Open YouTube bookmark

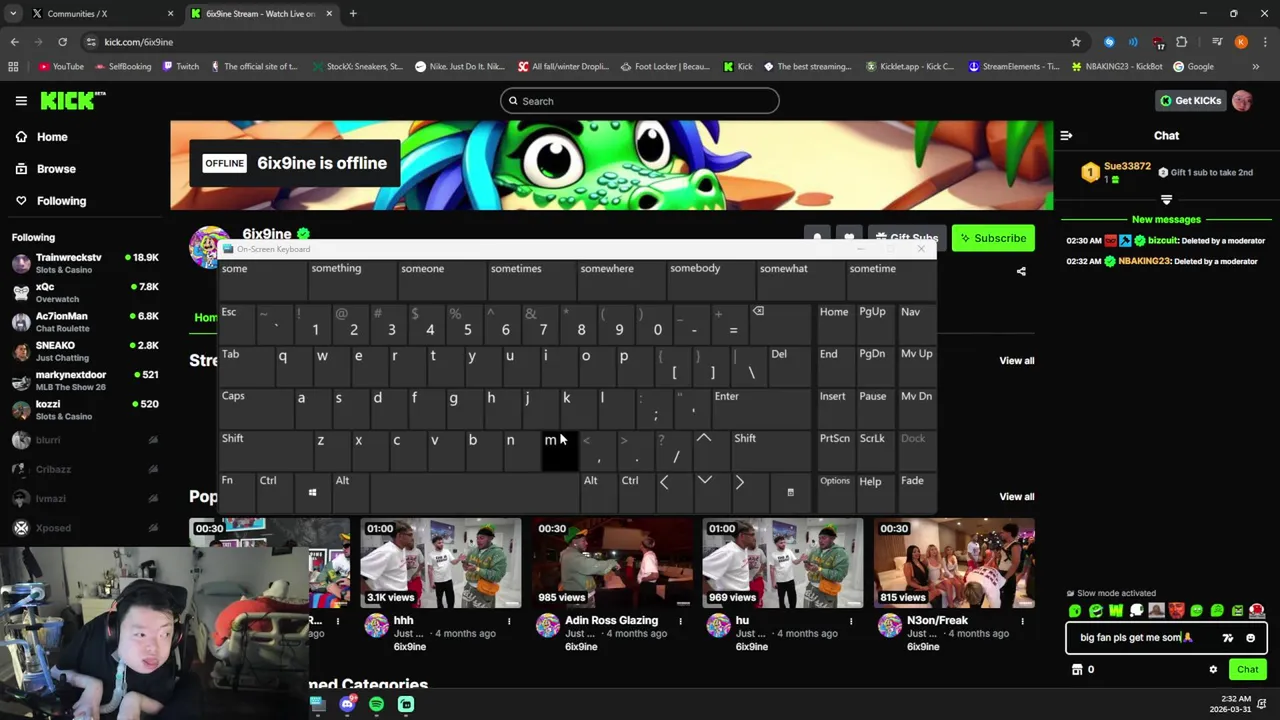61,67
